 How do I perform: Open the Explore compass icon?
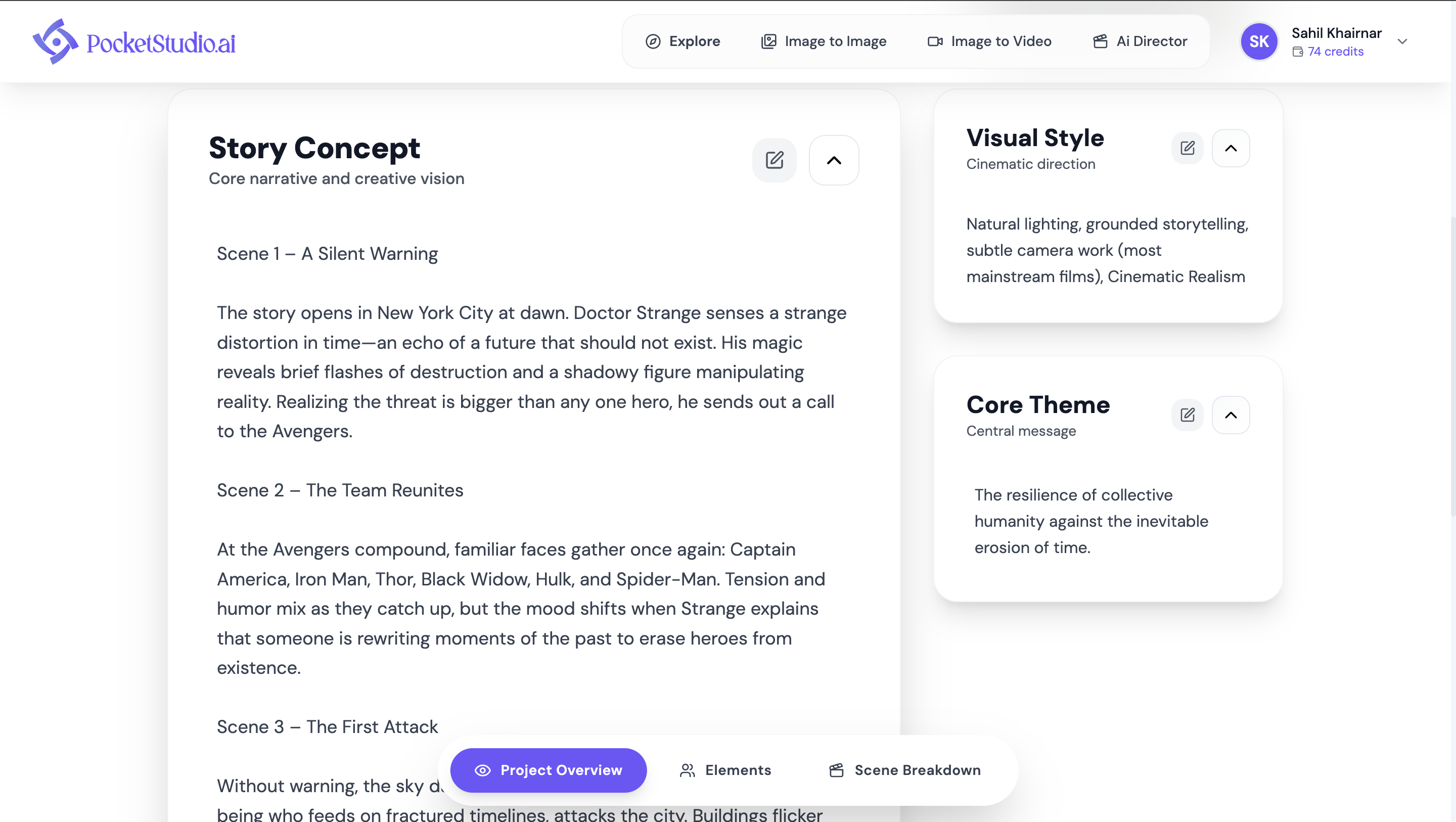tap(653, 41)
